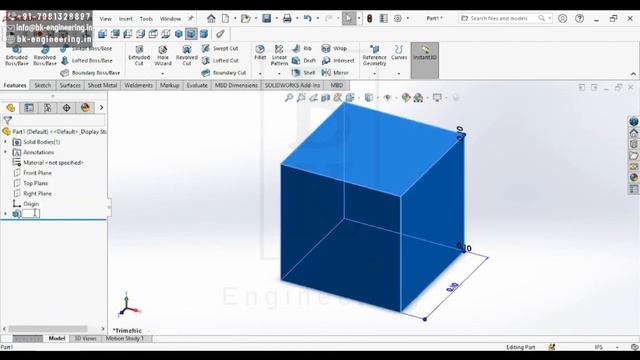
Task: Click the FeatureManager filter funnel icon
Action: click(7, 120)
